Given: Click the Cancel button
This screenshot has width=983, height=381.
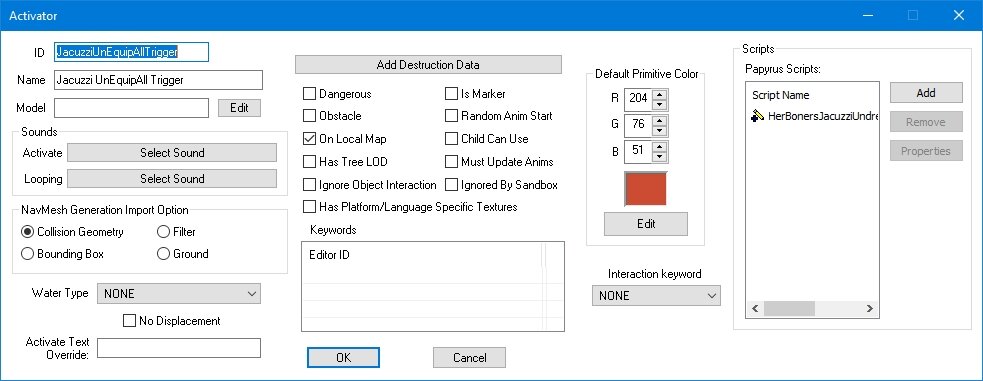Looking at the screenshot, I should click(469, 358).
